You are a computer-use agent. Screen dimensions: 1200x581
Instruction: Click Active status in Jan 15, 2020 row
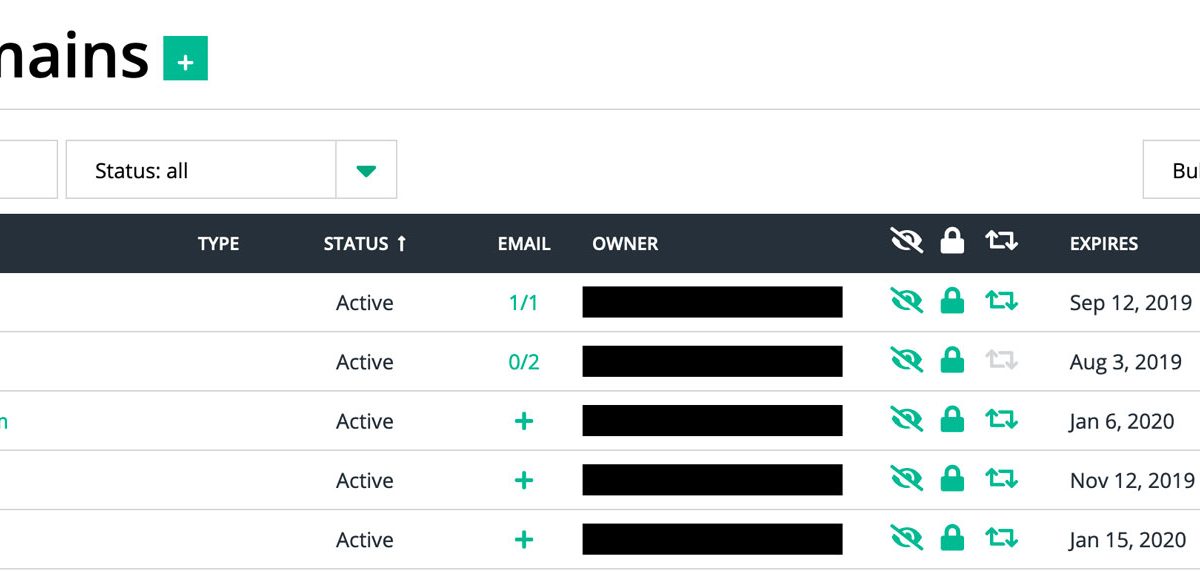(365, 540)
